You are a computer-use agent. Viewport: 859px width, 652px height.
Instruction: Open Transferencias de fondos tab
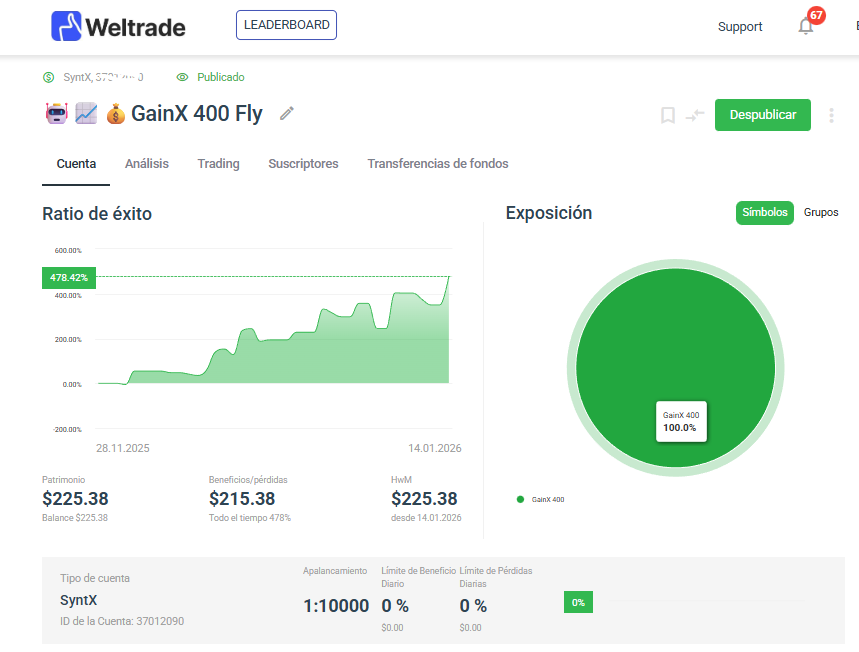(x=438, y=164)
